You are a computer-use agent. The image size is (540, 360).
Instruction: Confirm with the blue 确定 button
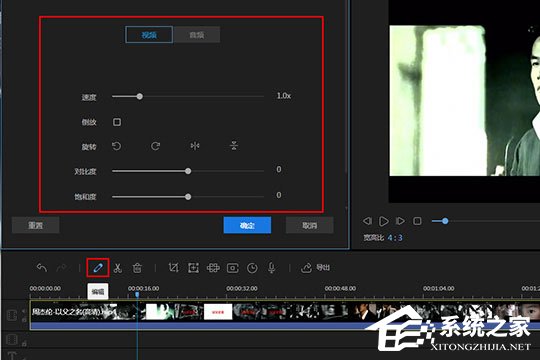pyautogui.click(x=247, y=225)
